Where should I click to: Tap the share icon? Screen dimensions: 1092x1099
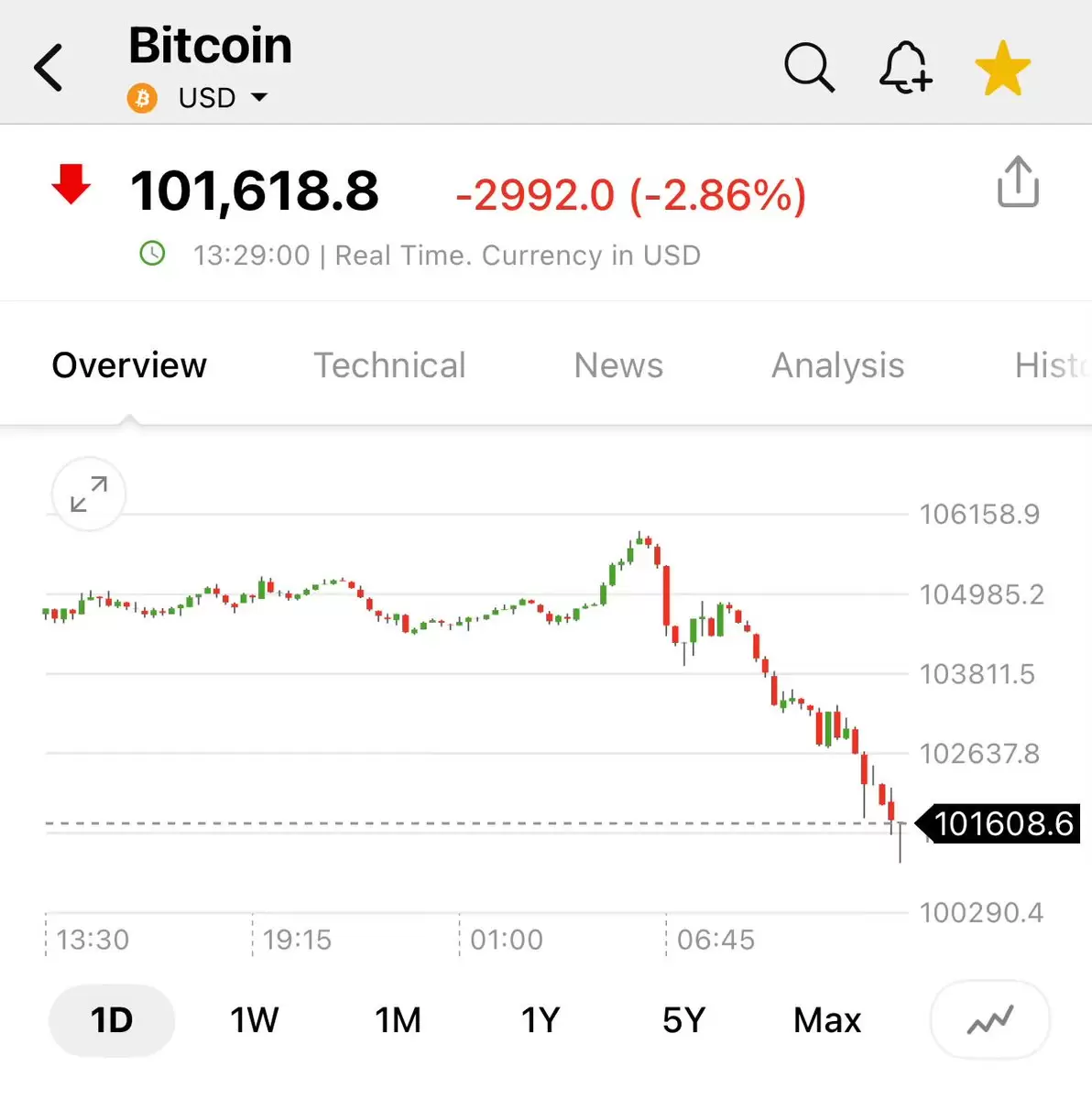(x=1018, y=182)
